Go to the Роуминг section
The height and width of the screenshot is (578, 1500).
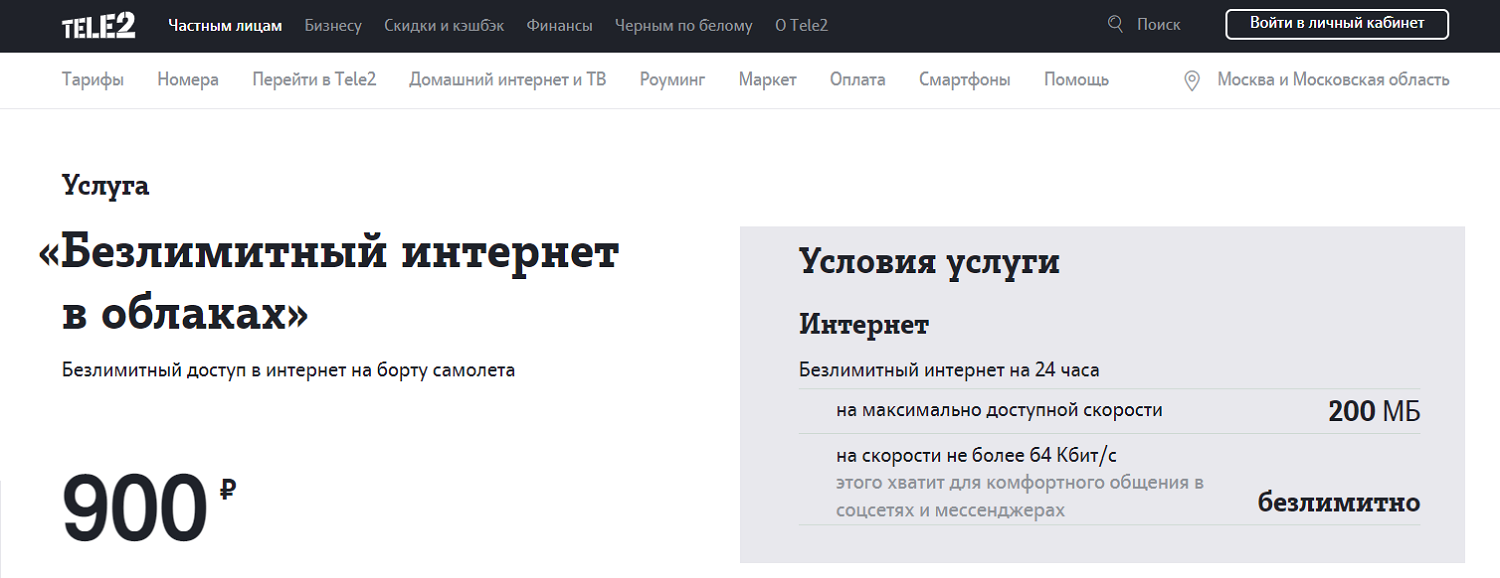click(673, 80)
